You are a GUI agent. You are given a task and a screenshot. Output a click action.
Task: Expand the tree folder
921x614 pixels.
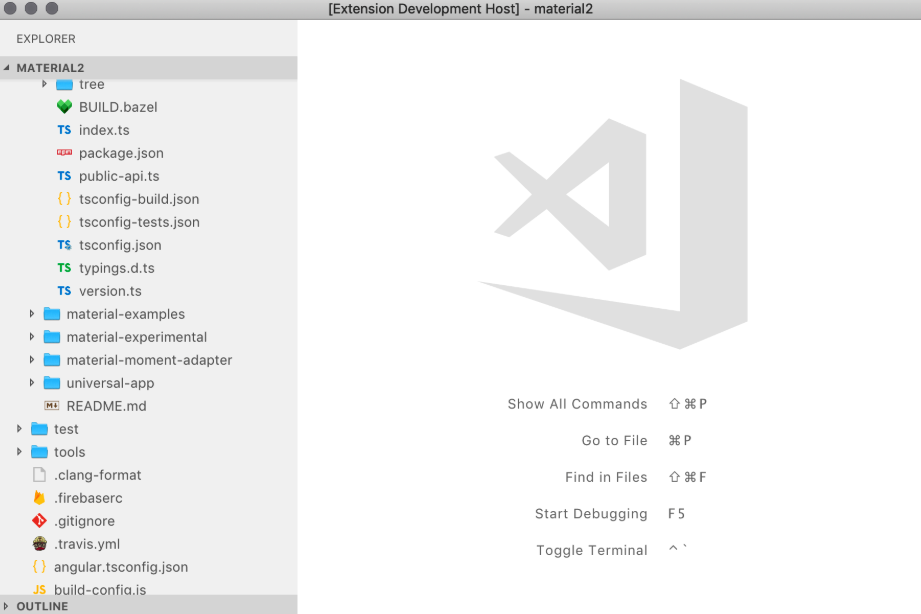[43, 84]
